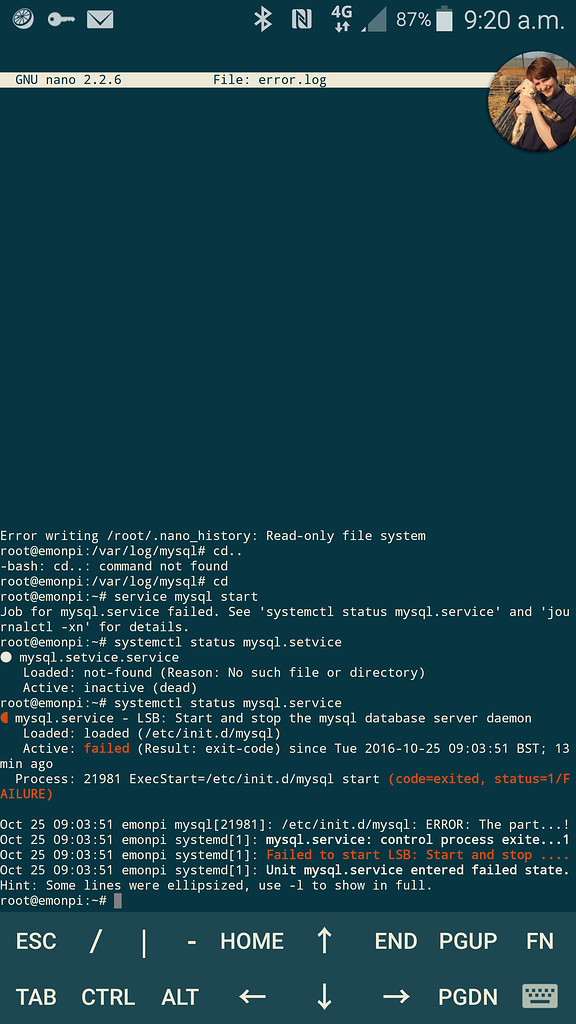This screenshot has width=576, height=1024.
Task: Tap the TAB key
Action: [36, 997]
